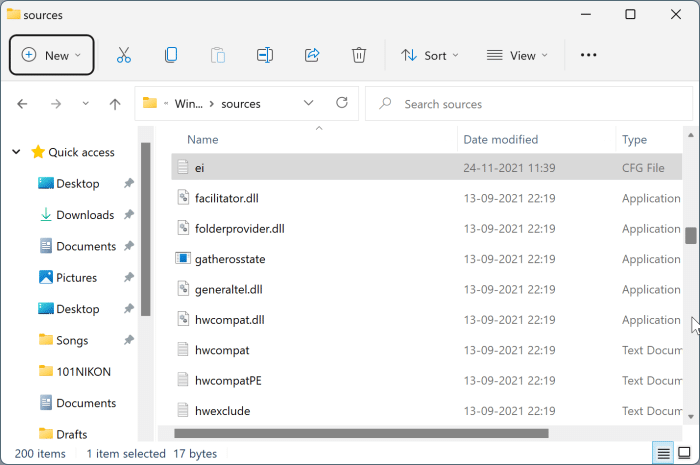The width and height of the screenshot is (700, 465).
Task: Open the See more ellipsis menu
Action: (x=588, y=55)
